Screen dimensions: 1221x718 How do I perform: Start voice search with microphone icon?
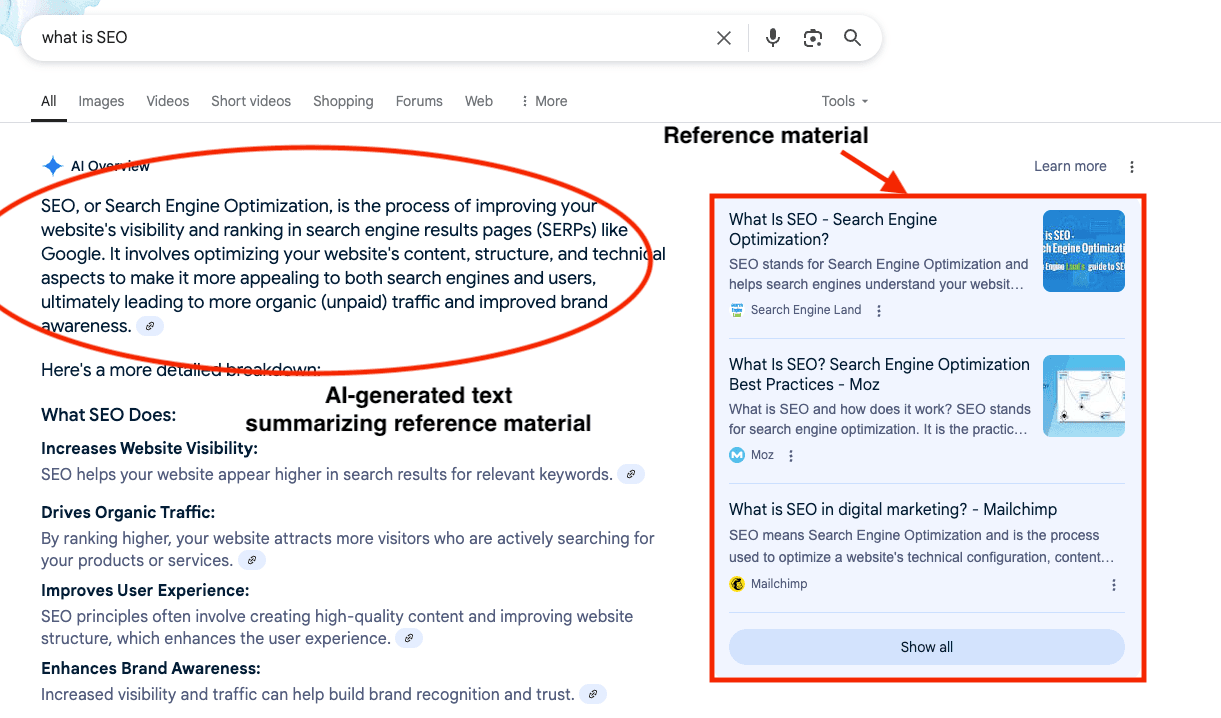click(773, 38)
